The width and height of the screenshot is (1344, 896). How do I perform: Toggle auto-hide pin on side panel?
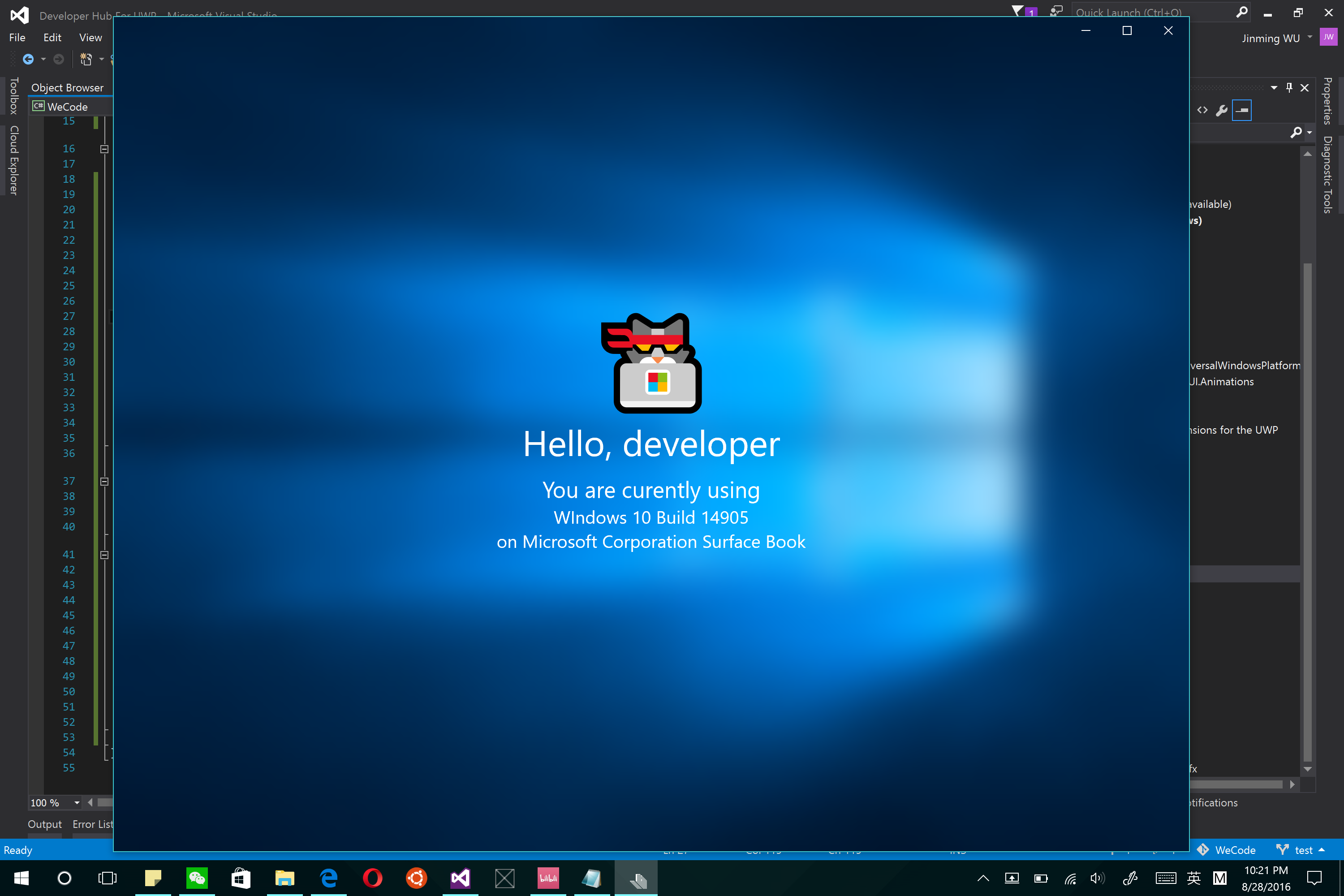[1289, 87]
